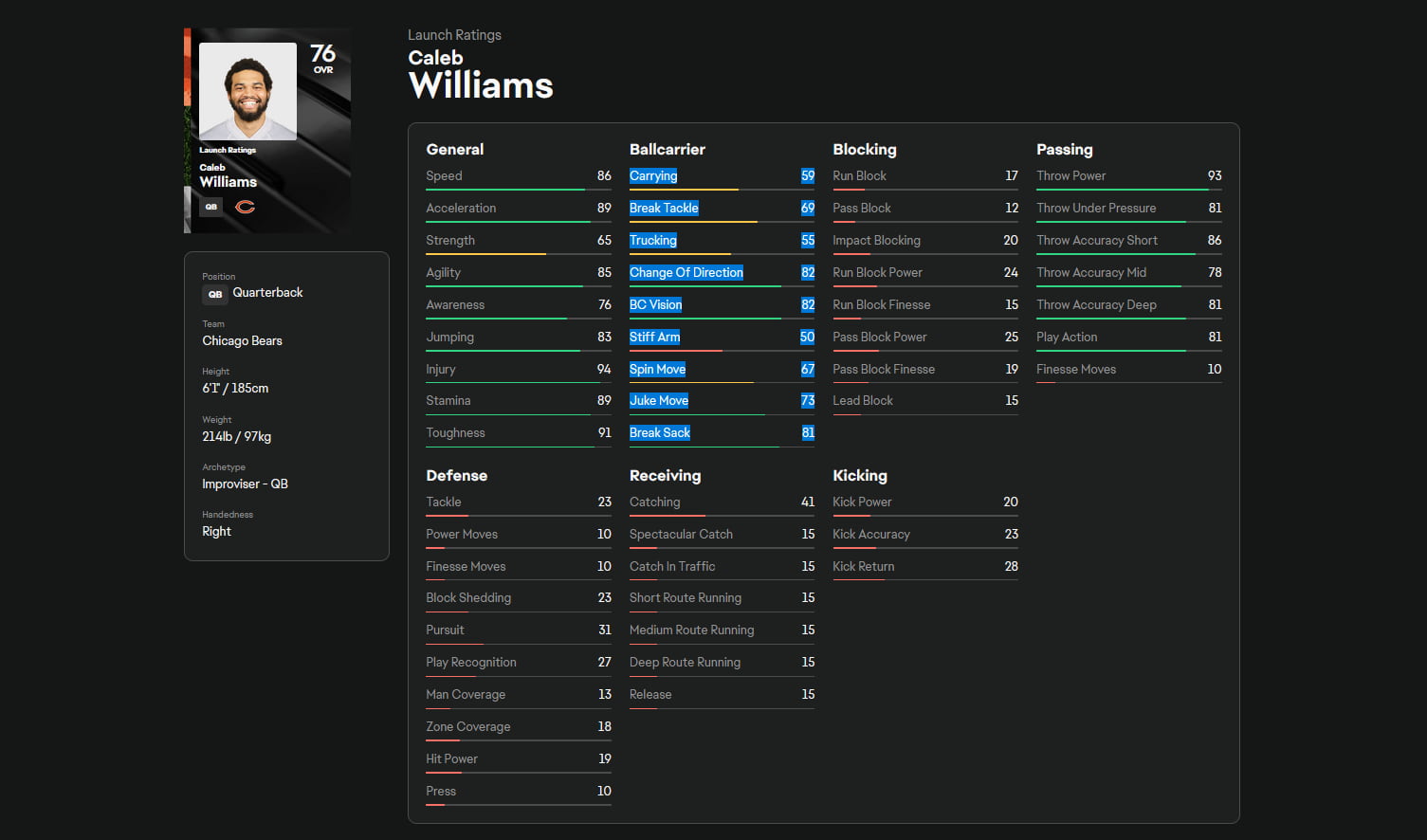Image resolution: width=1427 pixels, height=840 pixels.
Task: Click the Handedness value Right
Action: pyautogui.click(x=216, y=531)
